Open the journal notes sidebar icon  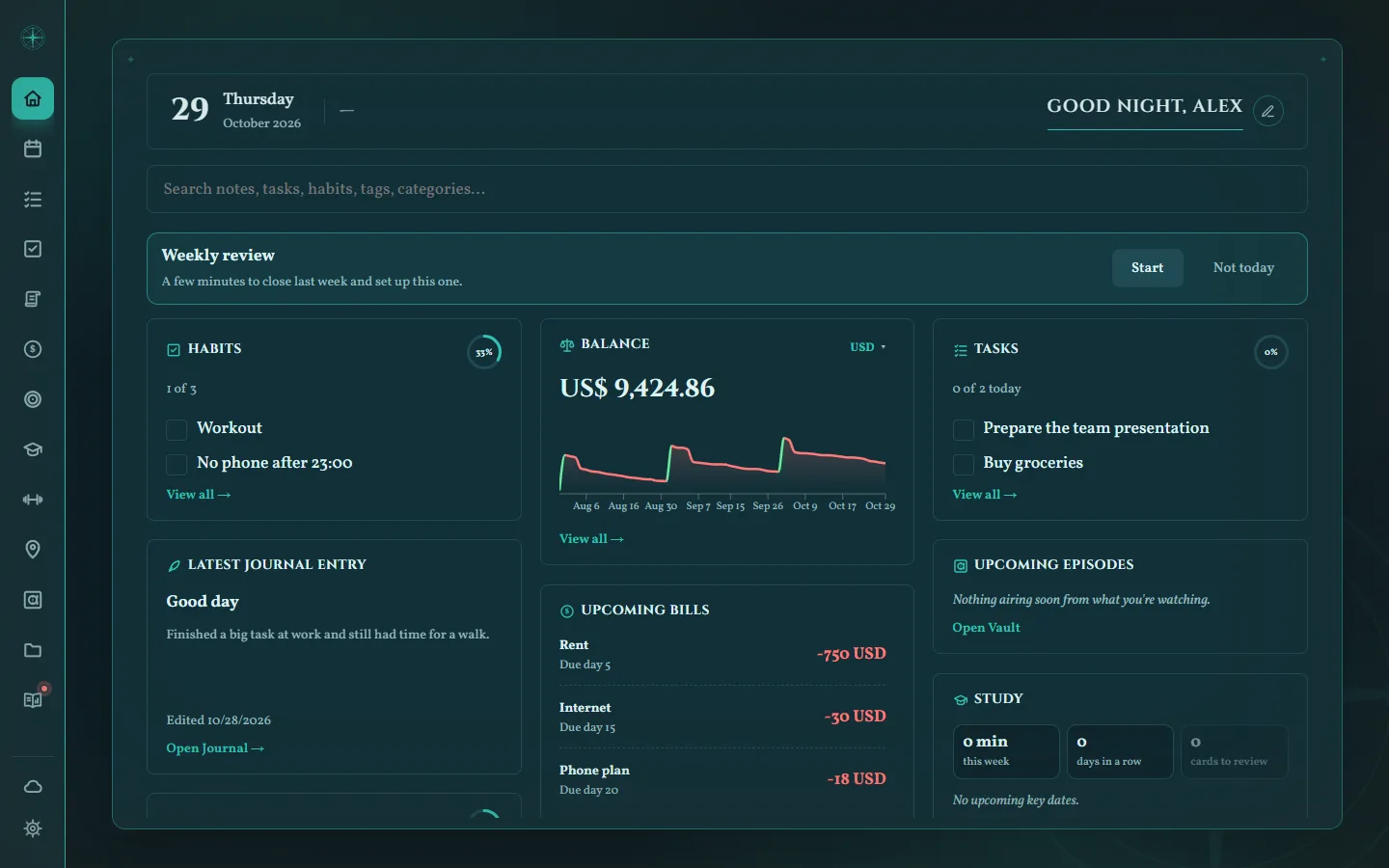coord(33,299)
